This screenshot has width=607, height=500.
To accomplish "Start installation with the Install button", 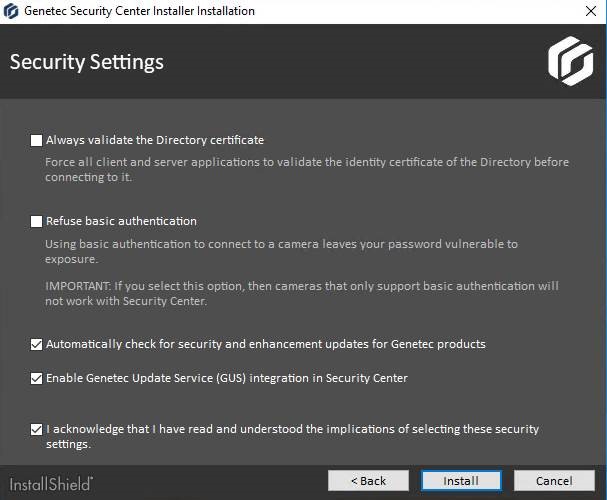I will [461, 481].
